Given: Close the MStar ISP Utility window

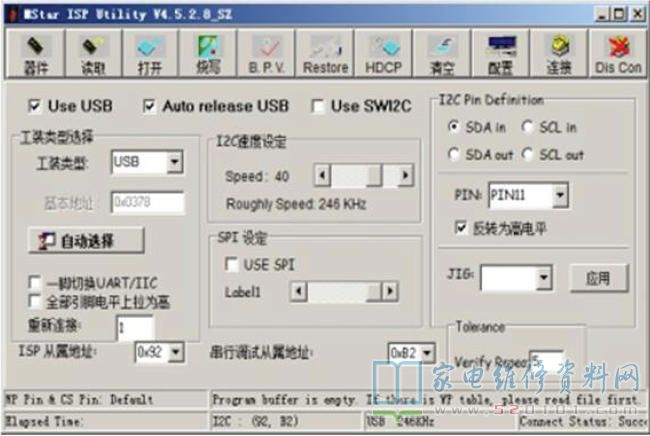Looking at the screenshot, I should (x=637, y=15).
